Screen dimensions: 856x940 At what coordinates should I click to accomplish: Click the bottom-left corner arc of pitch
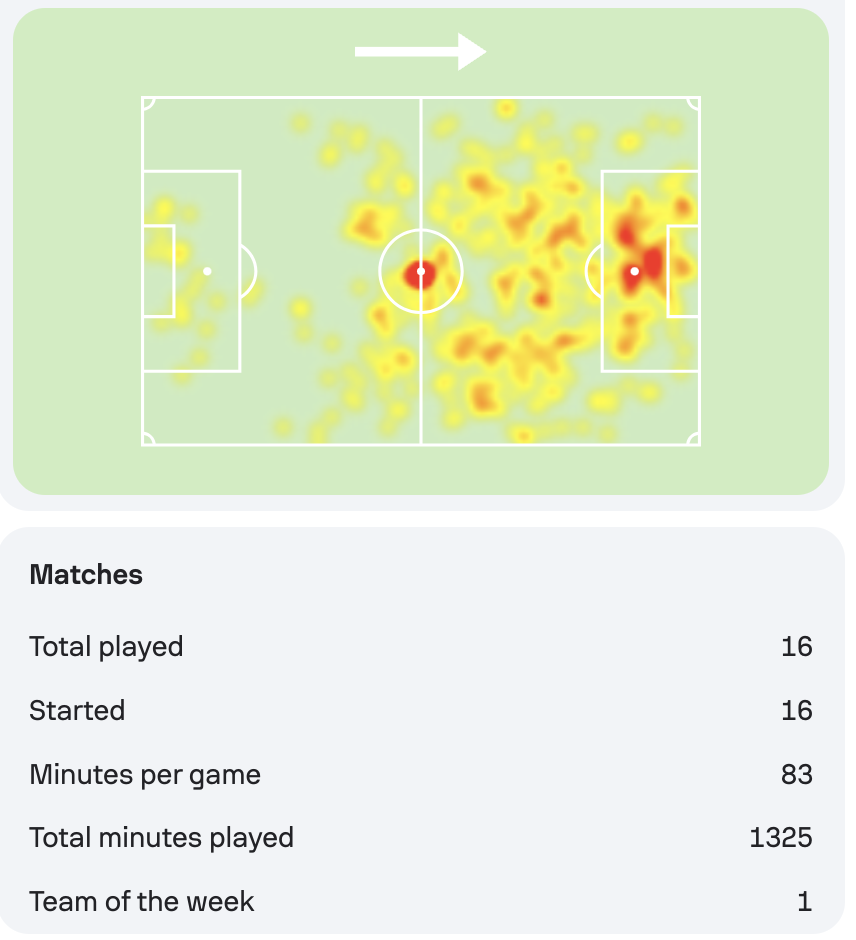coord(148,439)
